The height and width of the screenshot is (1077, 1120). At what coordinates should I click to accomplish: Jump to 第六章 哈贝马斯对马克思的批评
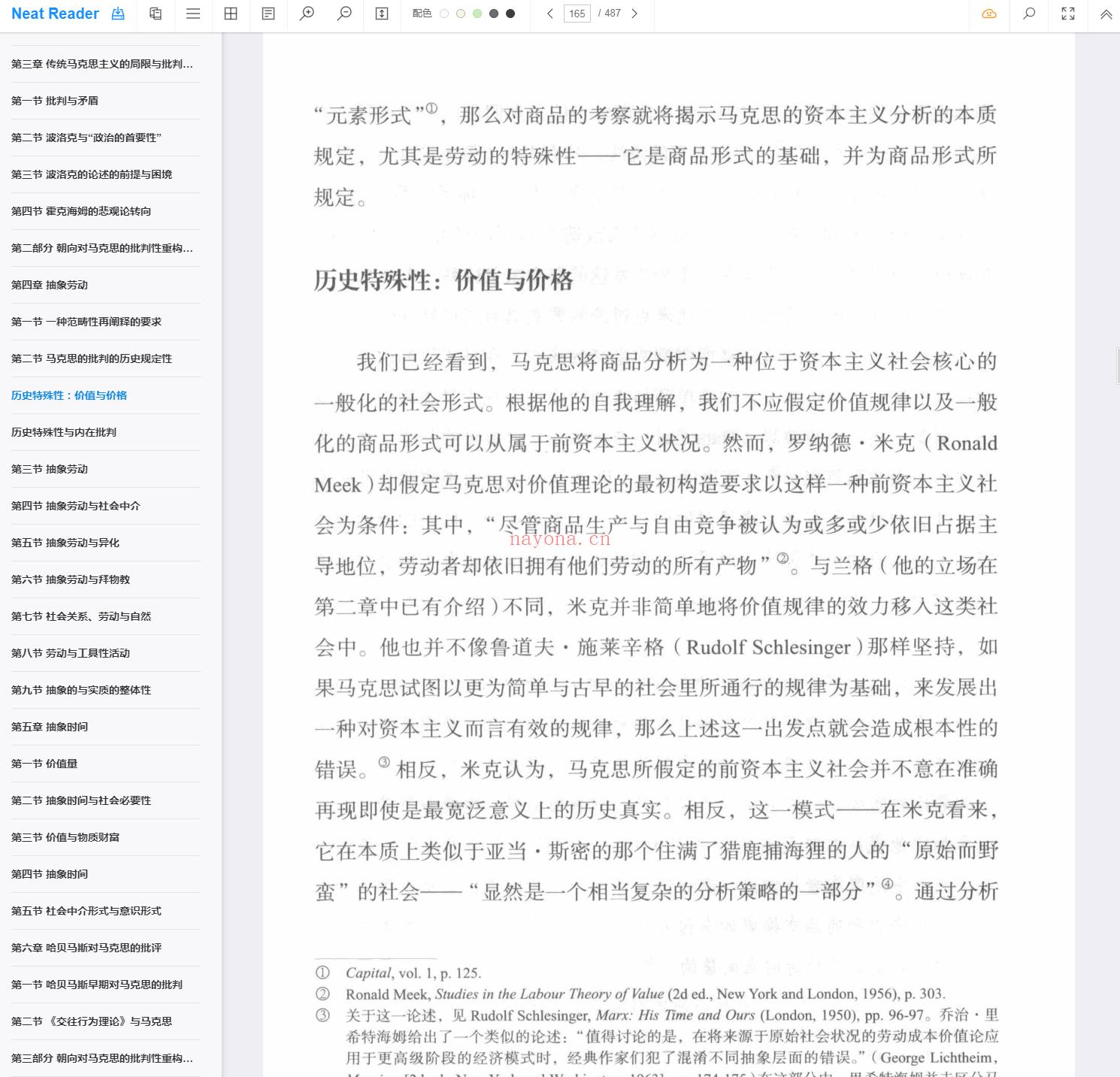[86, 948]
